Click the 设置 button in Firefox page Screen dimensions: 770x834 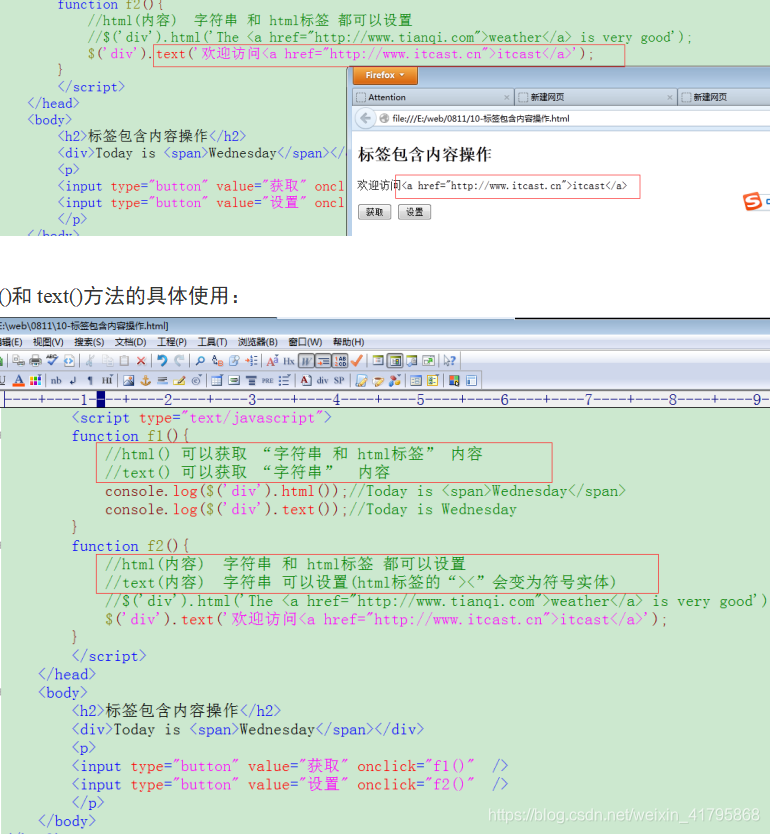pyautogui.click(x=414, y=212)
